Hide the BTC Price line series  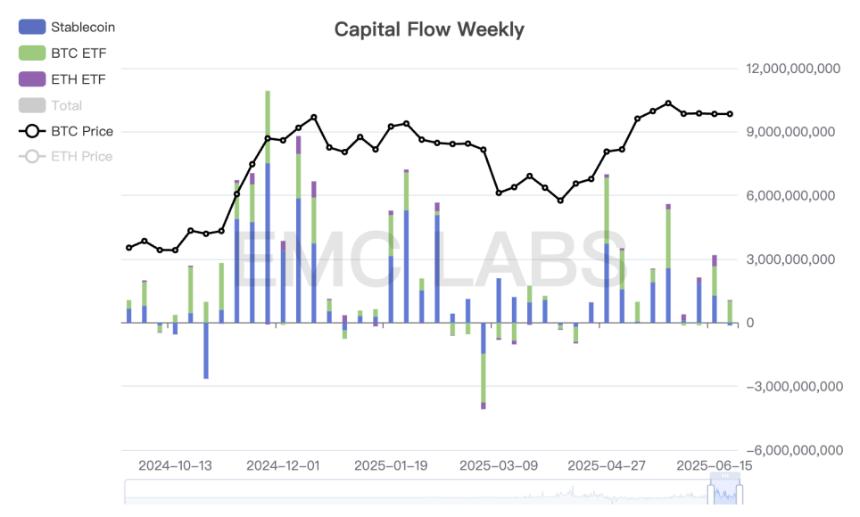click(66, 131)
